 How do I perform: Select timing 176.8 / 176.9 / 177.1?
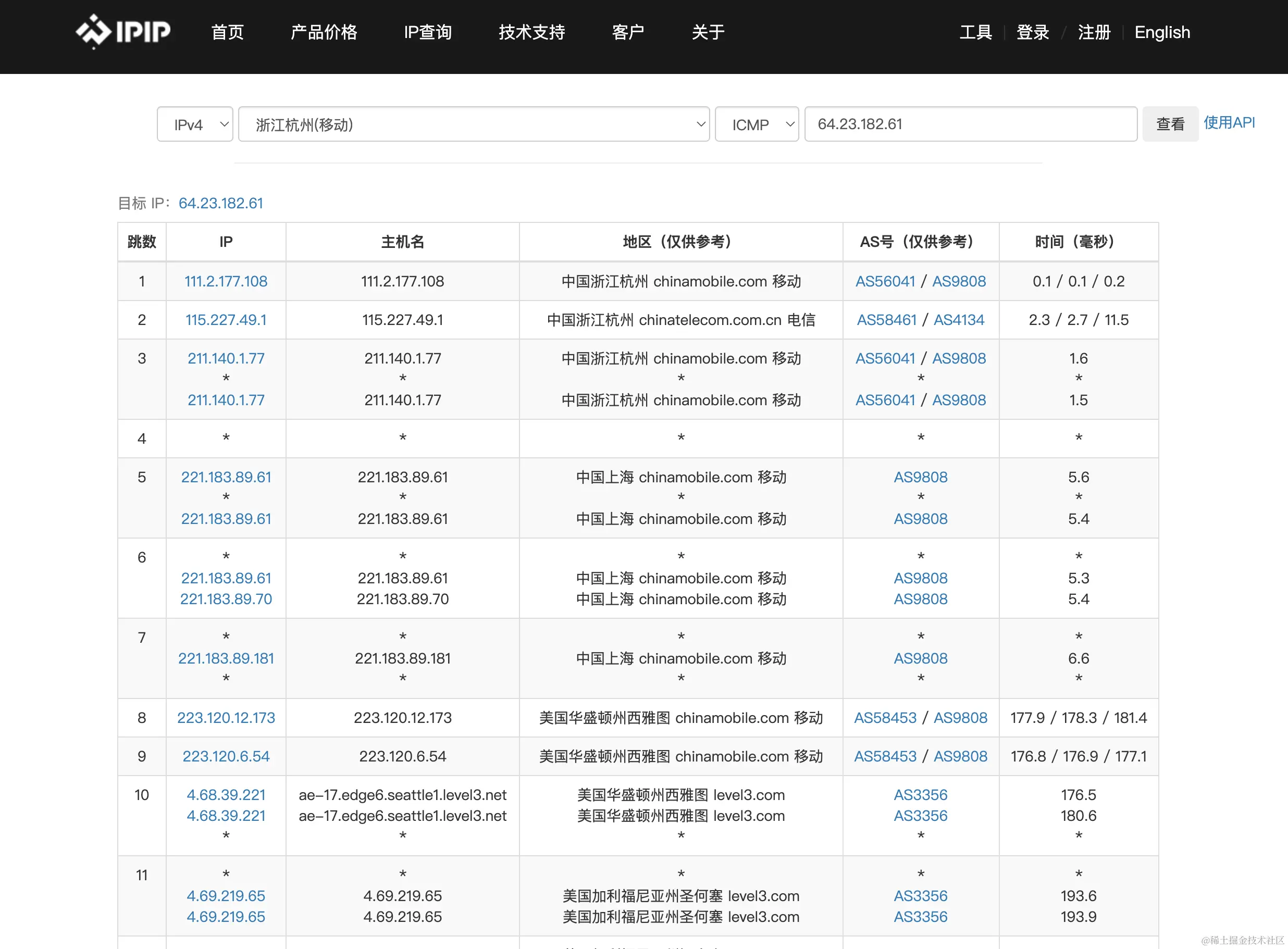click(1079, 757)
